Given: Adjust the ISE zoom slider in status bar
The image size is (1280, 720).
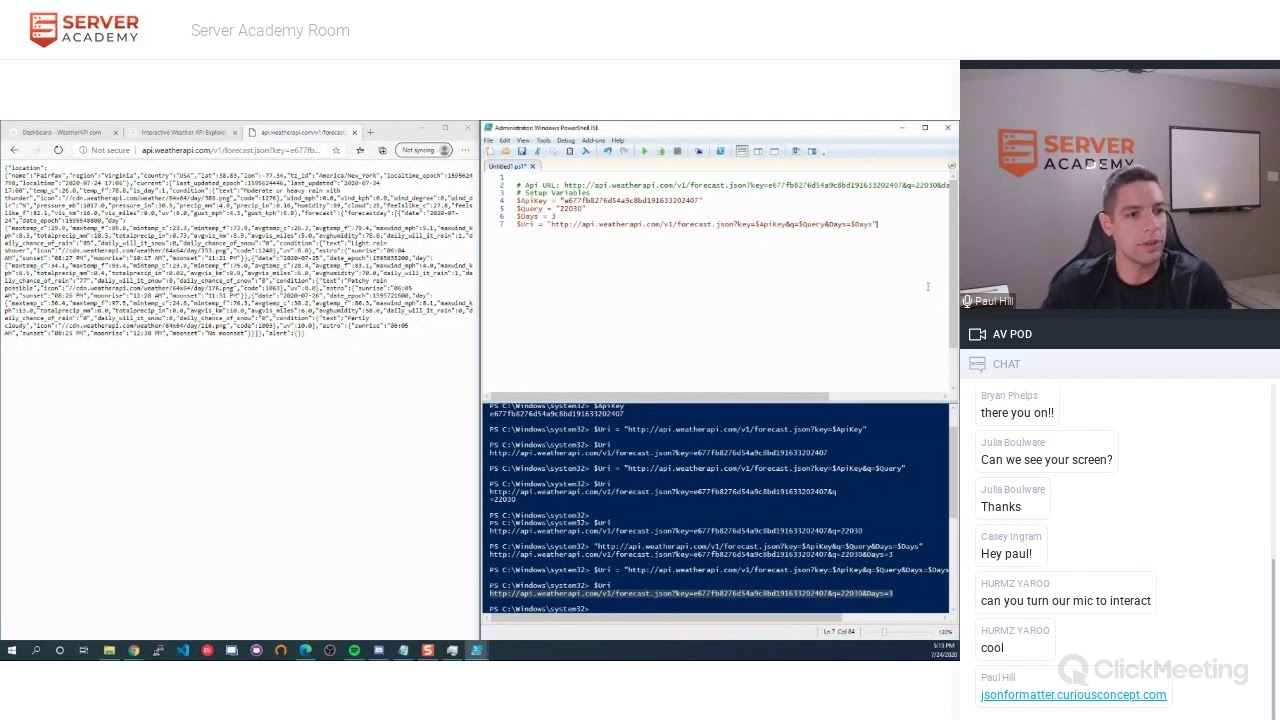Looking at the screenshot, I should click(885, 632).
